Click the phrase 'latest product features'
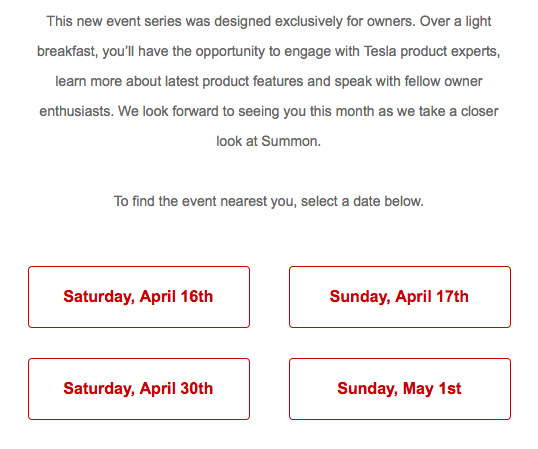 234,81
